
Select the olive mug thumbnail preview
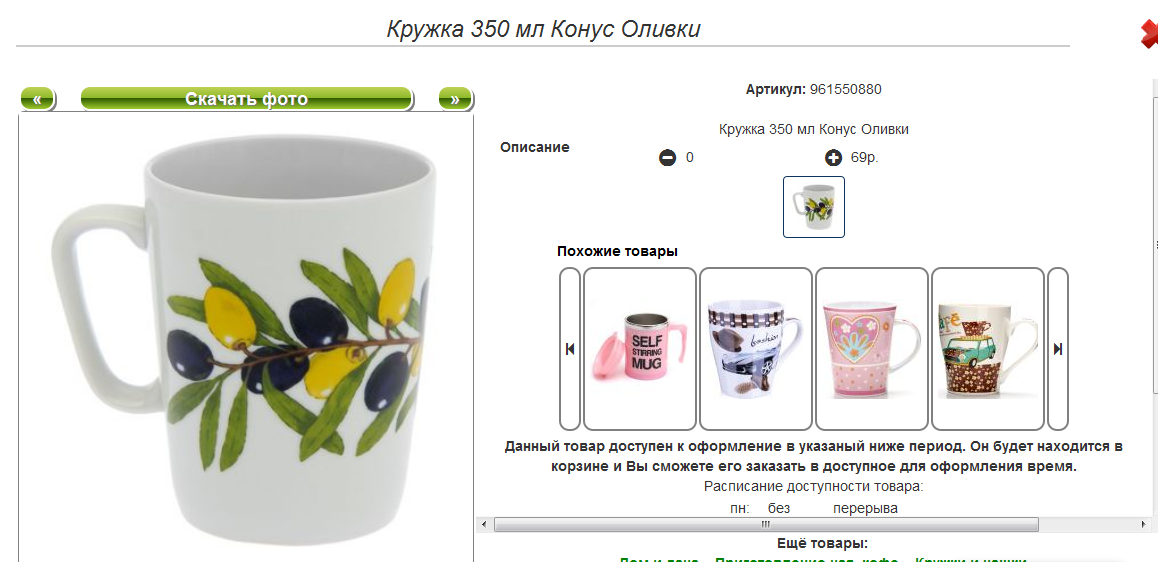814,207
